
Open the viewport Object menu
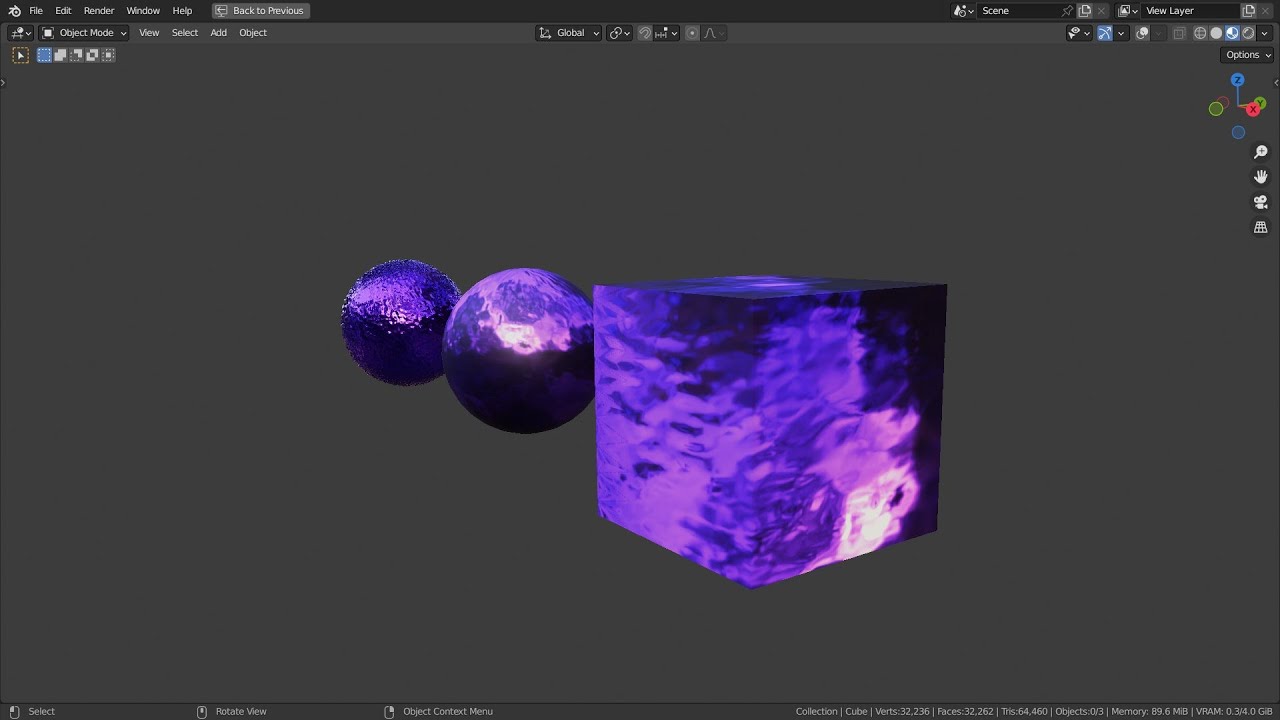click(x=253, y=32)
